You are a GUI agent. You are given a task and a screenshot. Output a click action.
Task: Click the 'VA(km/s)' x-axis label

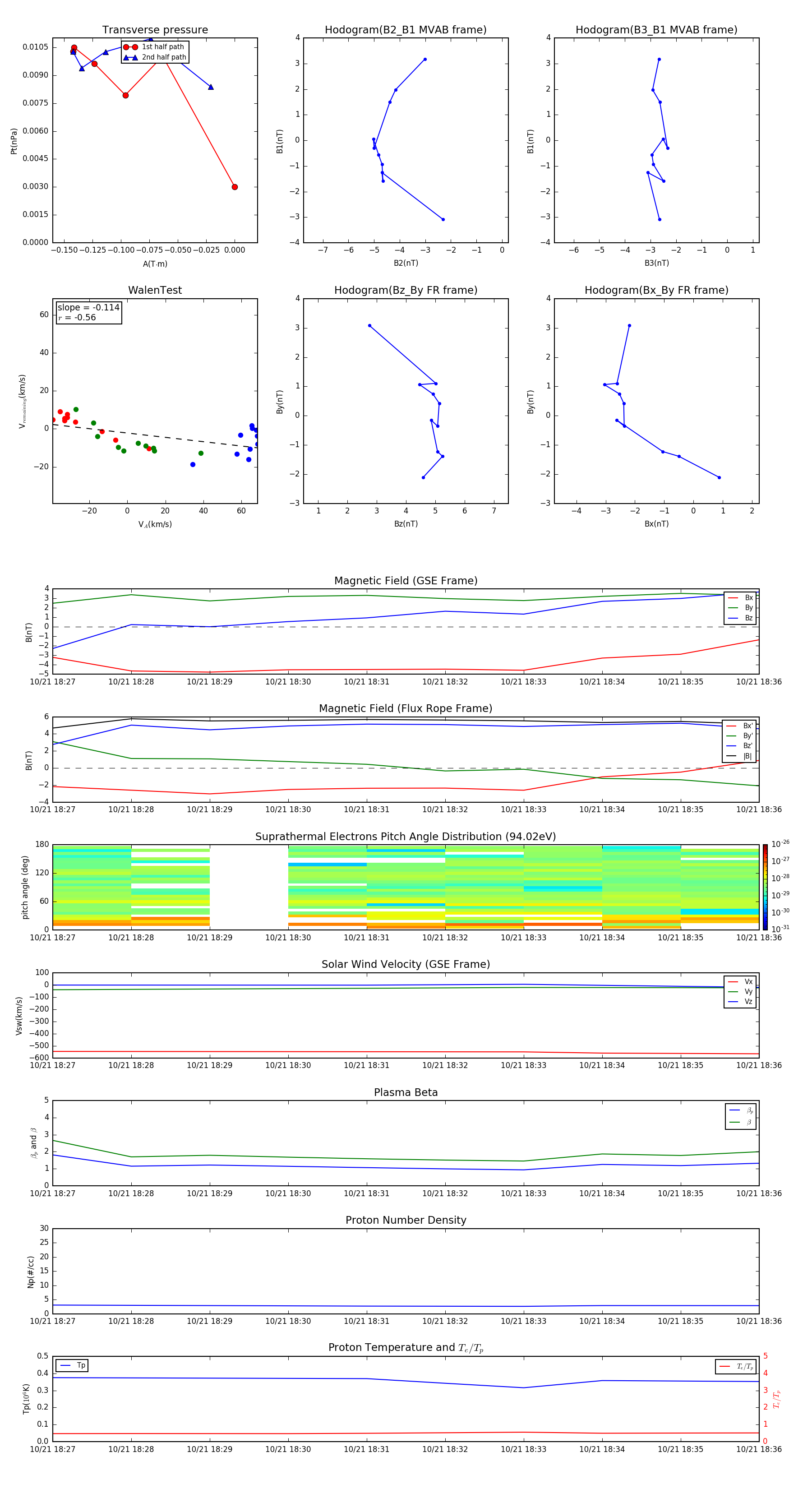[x=155, y=524]
